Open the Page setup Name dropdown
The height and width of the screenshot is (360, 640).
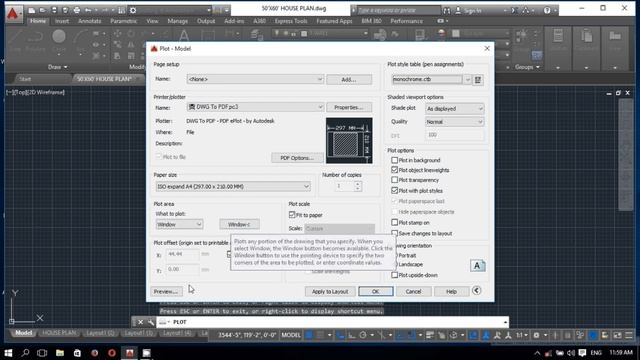(255, 79)
